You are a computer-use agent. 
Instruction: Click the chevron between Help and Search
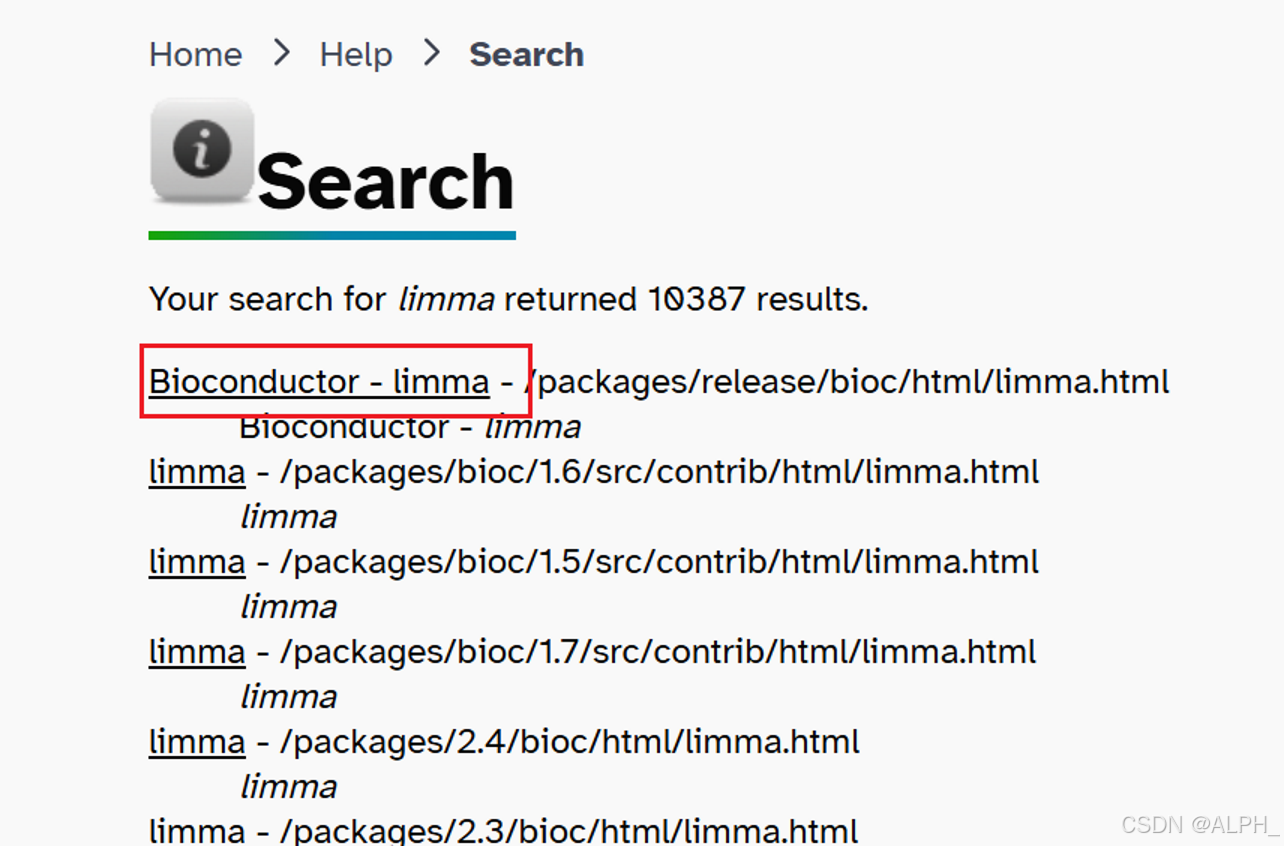[432, 53]
